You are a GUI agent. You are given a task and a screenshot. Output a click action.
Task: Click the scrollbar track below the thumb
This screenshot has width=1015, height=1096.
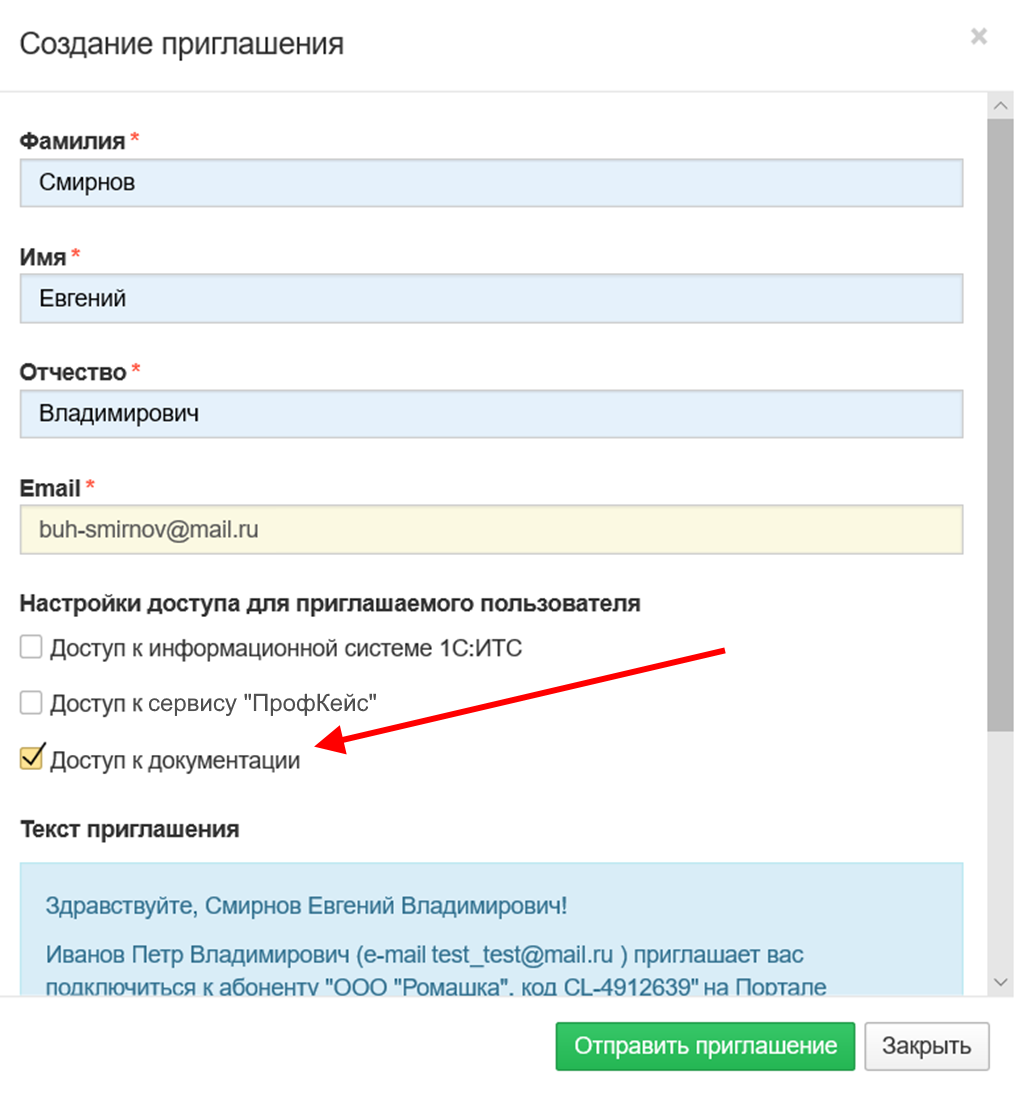tap(998, 850)
